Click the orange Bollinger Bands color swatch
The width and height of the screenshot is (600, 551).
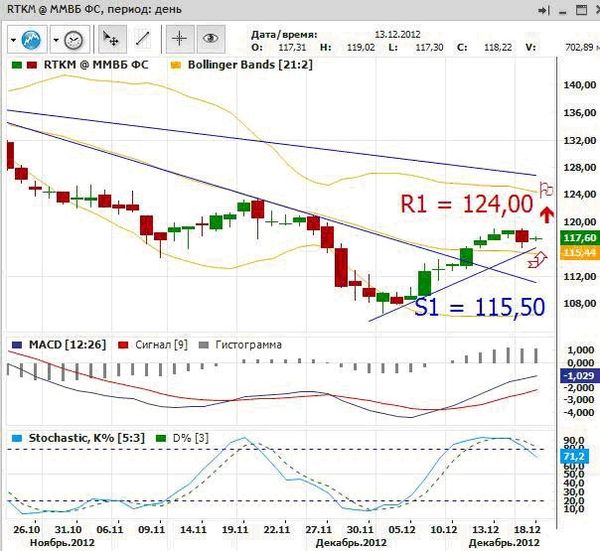tap(175, 65)
